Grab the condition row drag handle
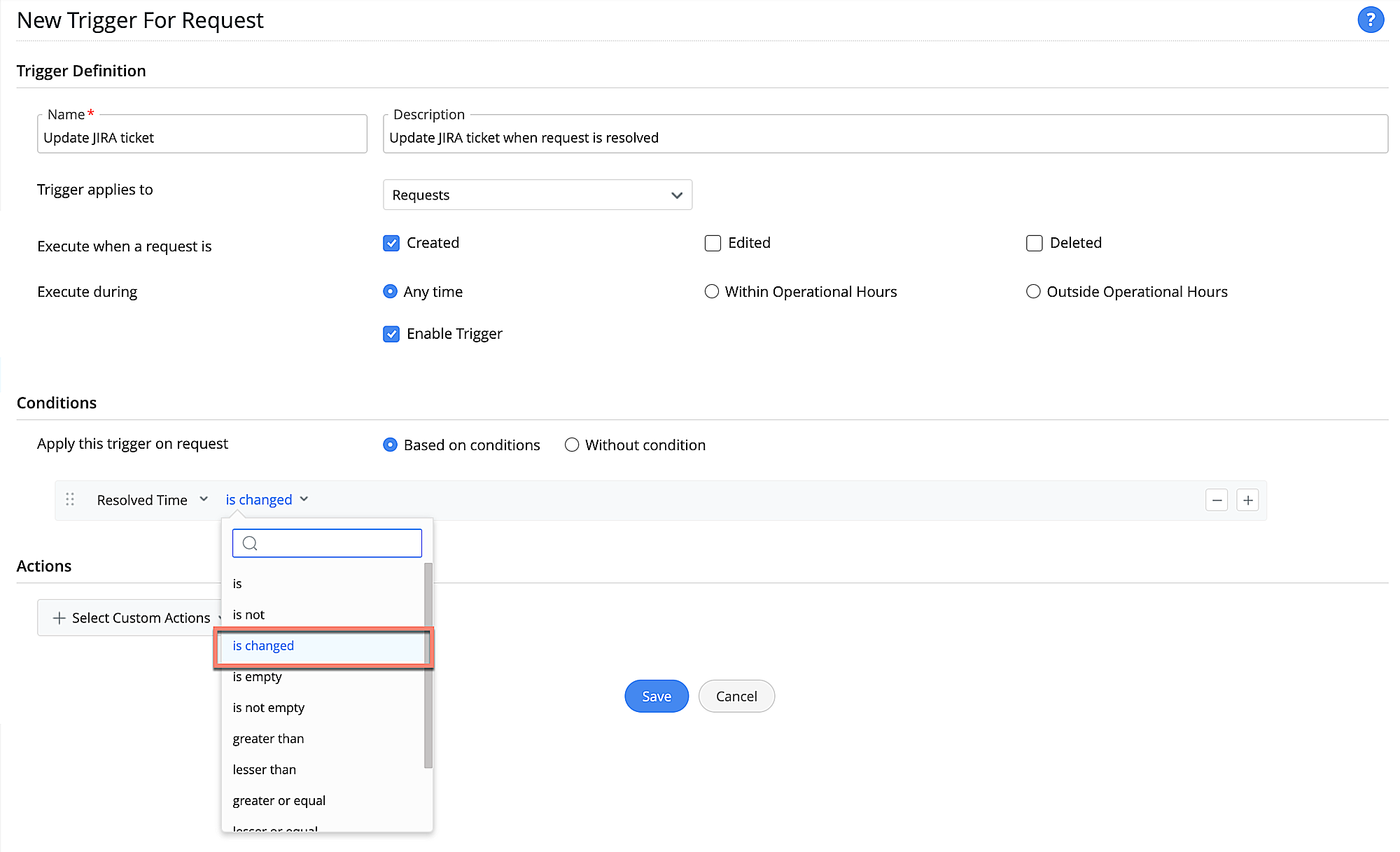Screen dimensions: 1400x852 pos(70,499)
